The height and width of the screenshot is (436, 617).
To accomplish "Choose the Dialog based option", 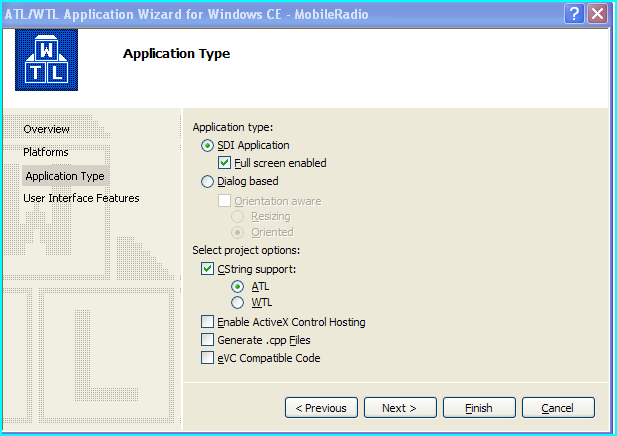I will click(x=208, y=182).
